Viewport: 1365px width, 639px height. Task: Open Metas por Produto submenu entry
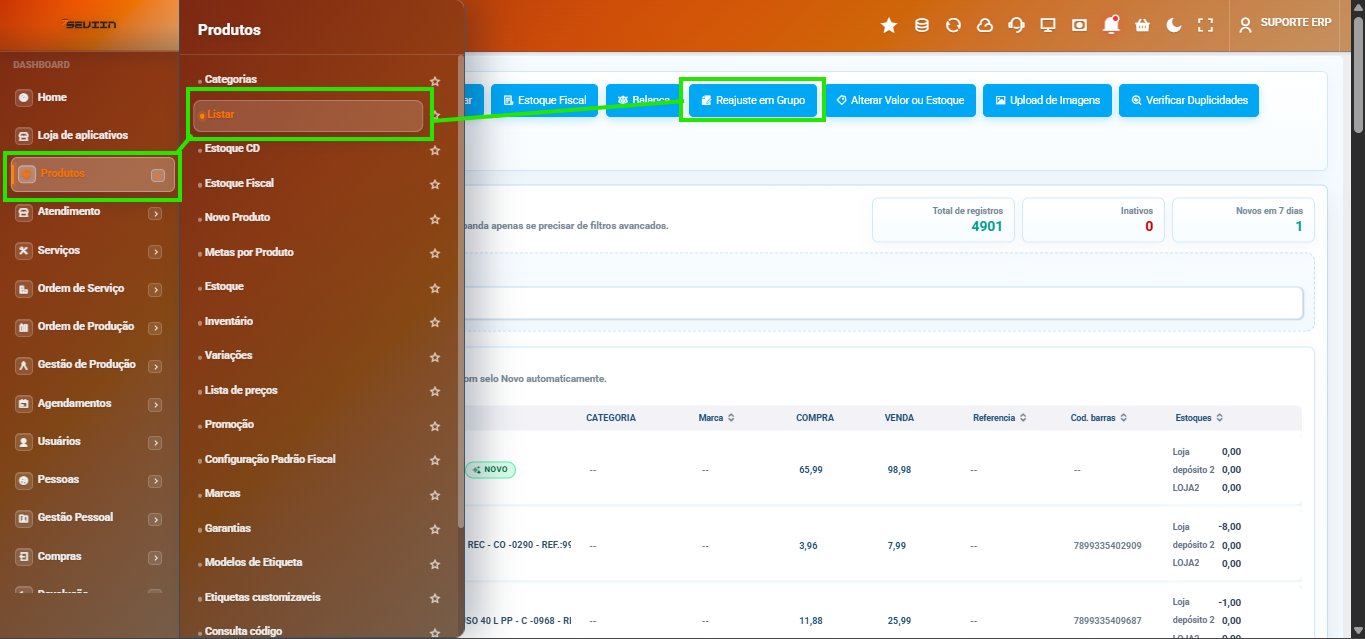tap(249, 252)
